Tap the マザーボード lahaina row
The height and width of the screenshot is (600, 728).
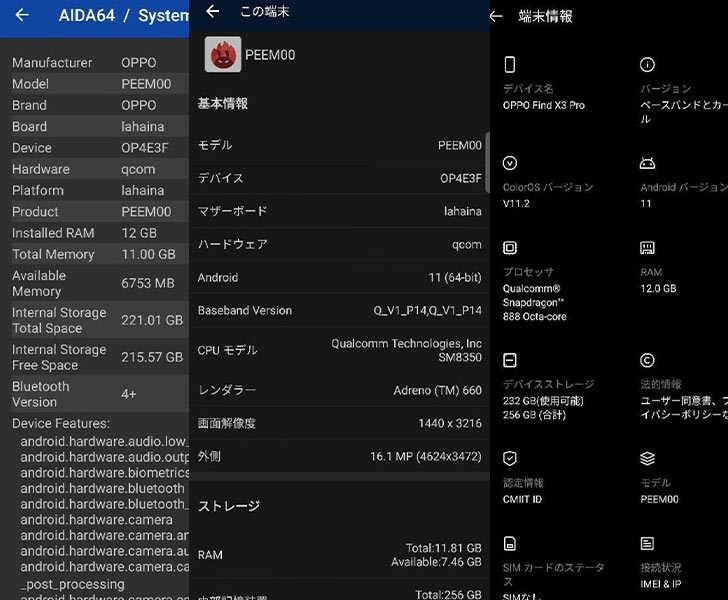click(x=339, y=211)
